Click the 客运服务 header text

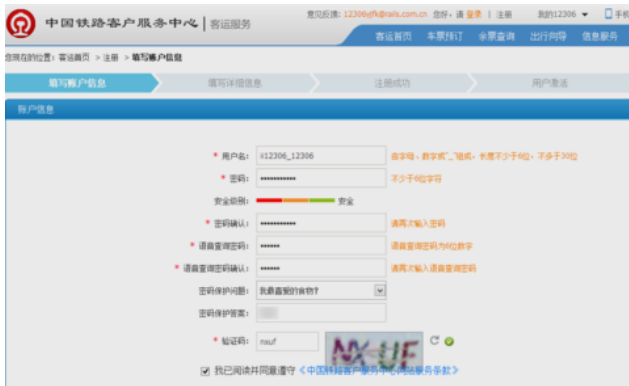click(230, 24)
